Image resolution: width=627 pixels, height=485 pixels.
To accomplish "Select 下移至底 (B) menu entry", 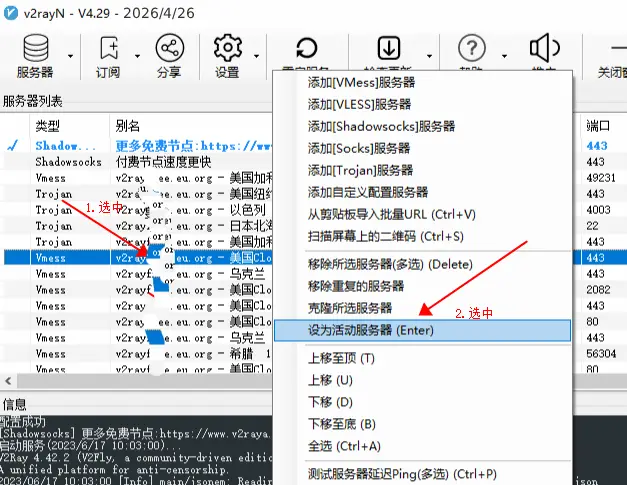I will 423,424.
